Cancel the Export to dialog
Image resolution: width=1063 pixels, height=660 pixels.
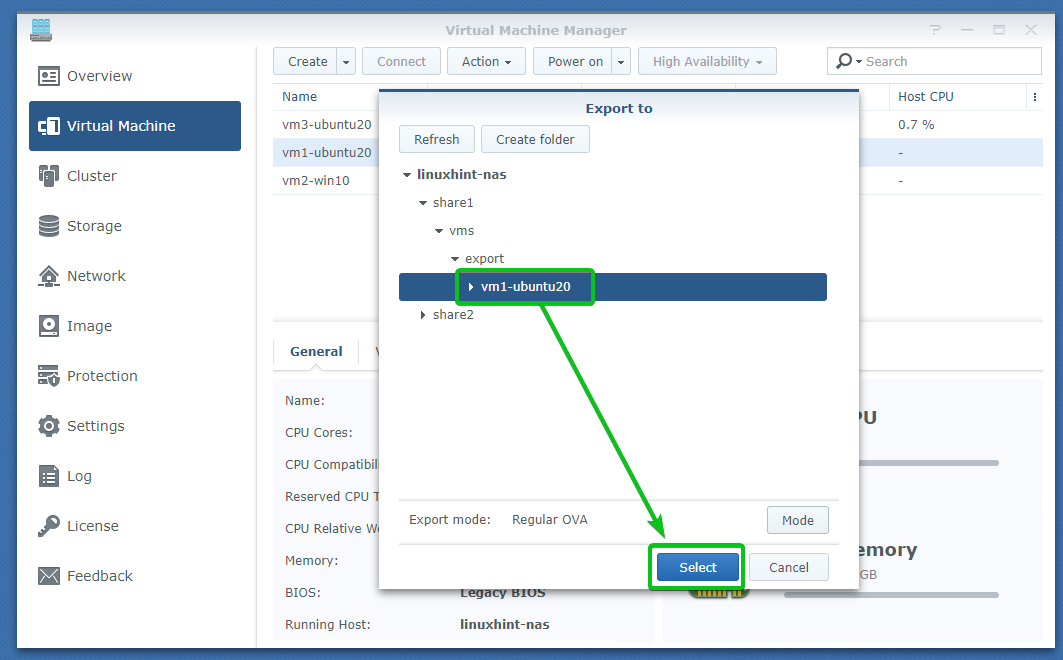[788, 567]
